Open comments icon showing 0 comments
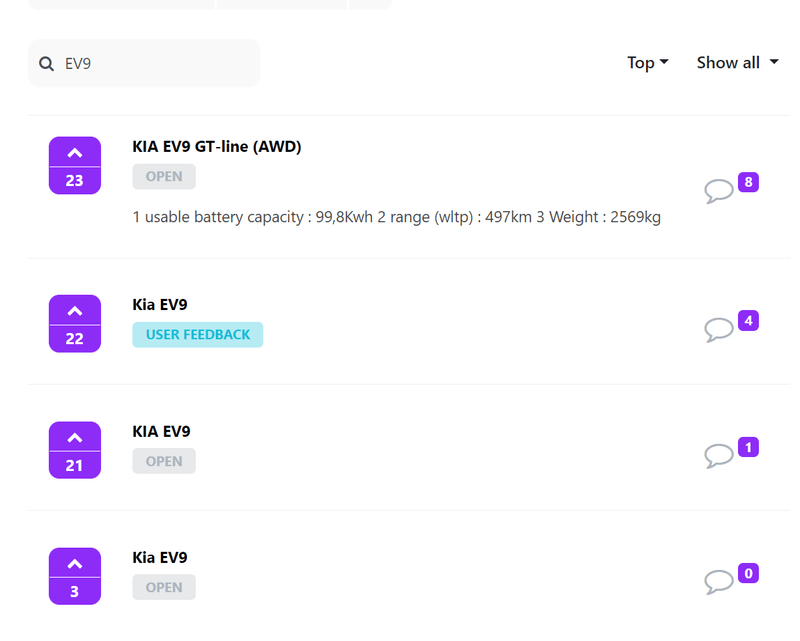The height and width of the screenshot is (641, 800). point(719,581)
